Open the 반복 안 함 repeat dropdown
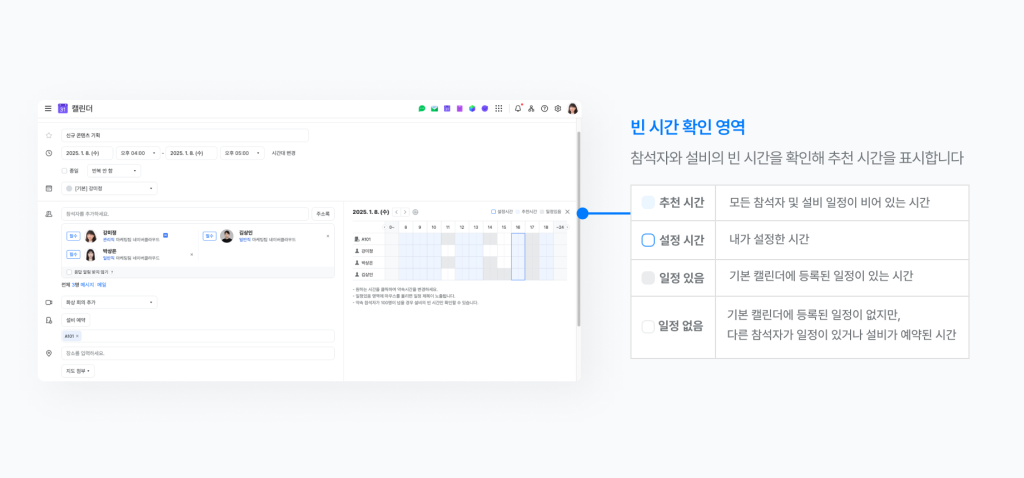1024x478 pixels. click(114, 171)
